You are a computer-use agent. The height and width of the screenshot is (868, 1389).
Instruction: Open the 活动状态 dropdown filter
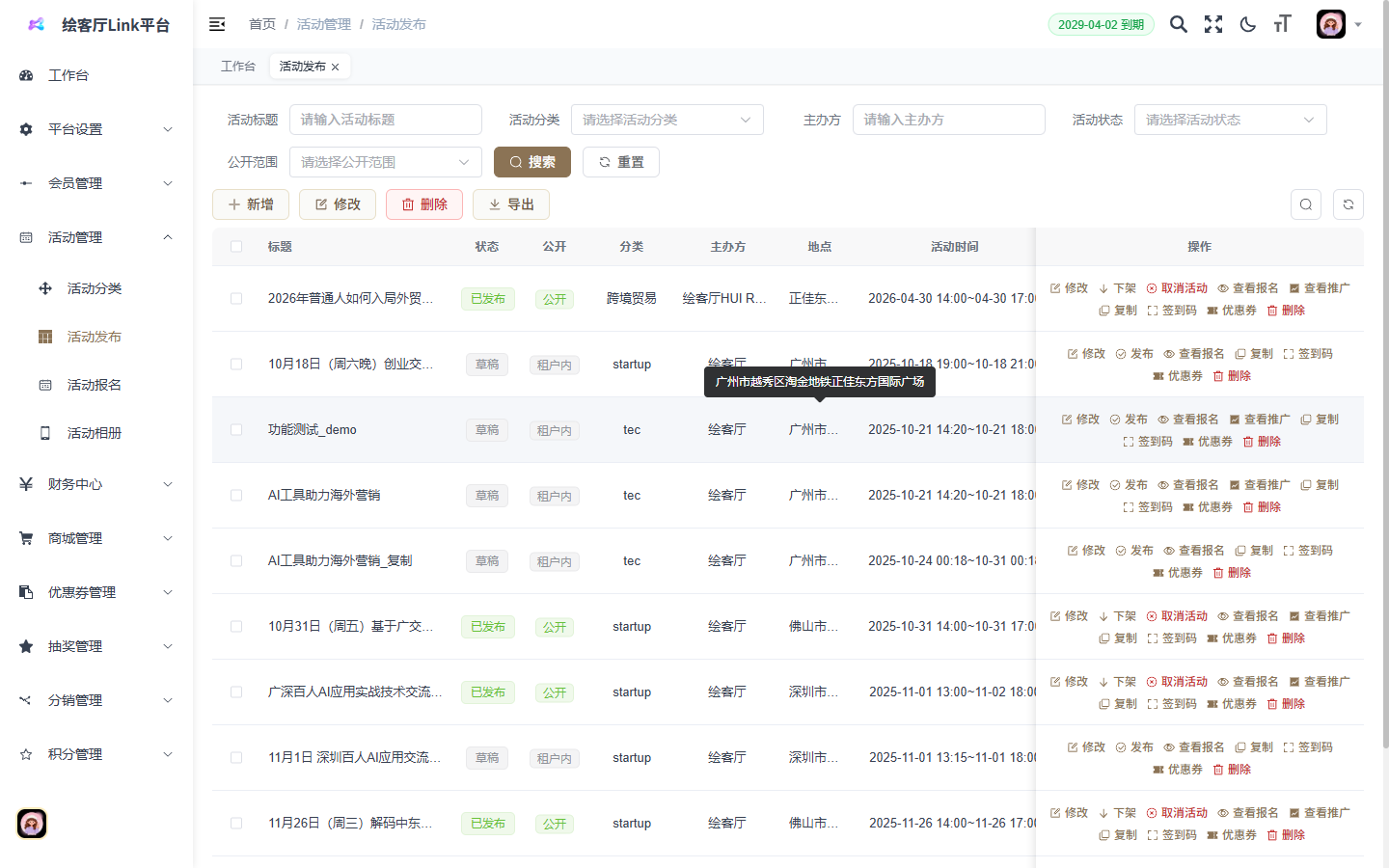click(1230, 120)
